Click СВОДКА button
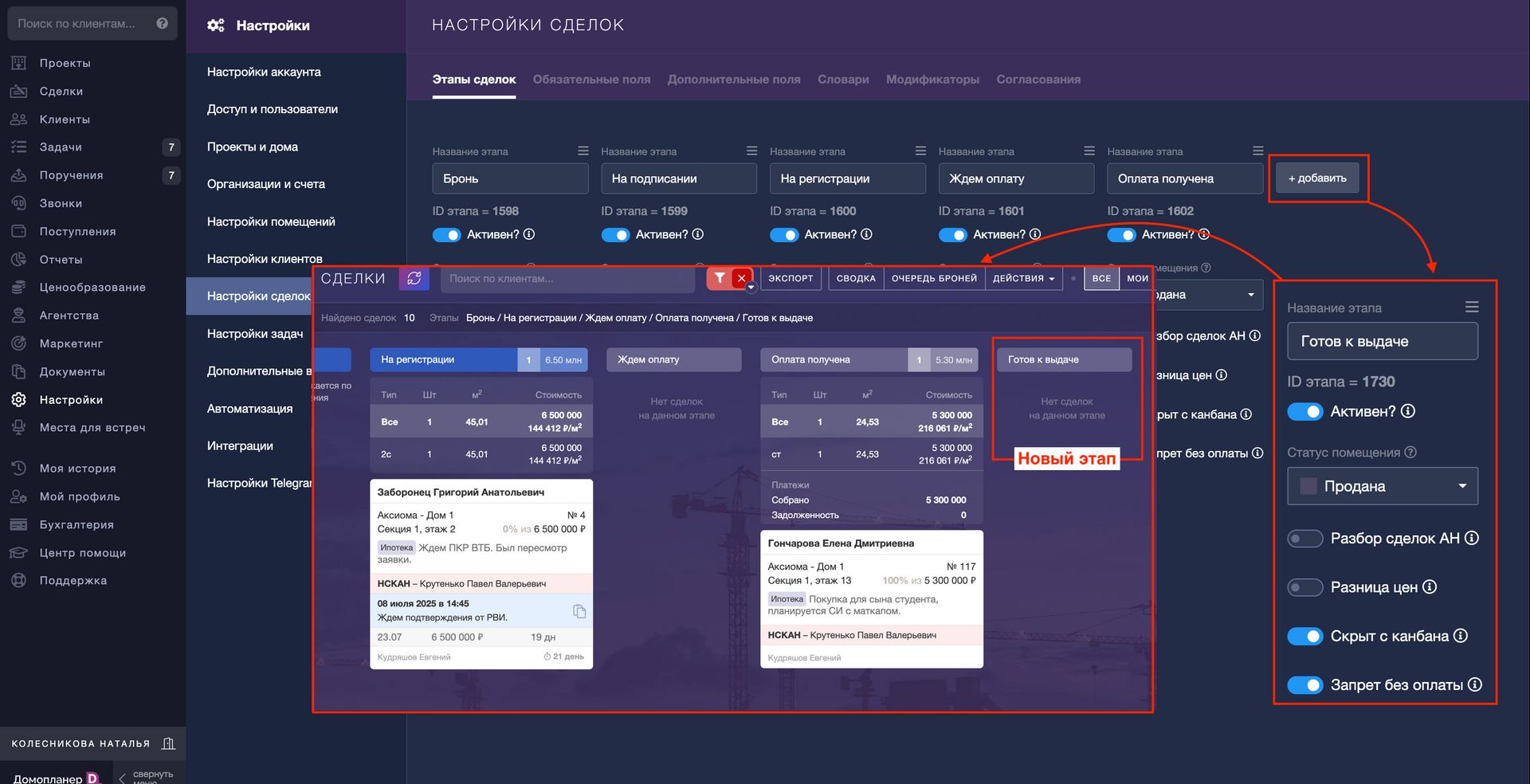This screenshot has width=1530, height=784. 856,278
